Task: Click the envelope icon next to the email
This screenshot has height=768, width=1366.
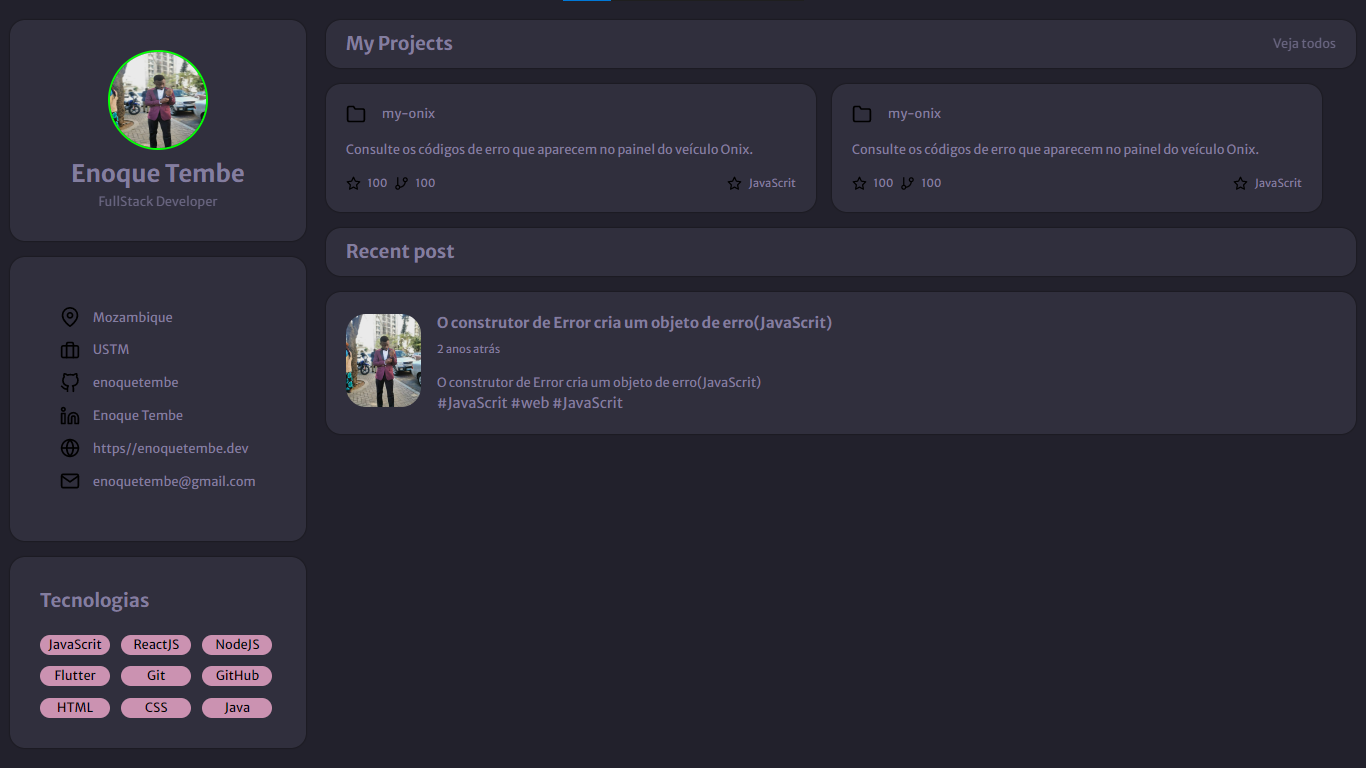Action: [70, 481]
